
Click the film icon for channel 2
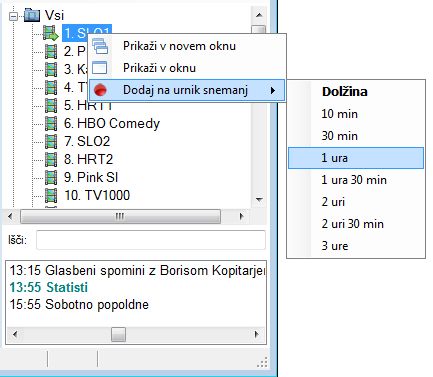pyautogui.click(x=51, y=51)
